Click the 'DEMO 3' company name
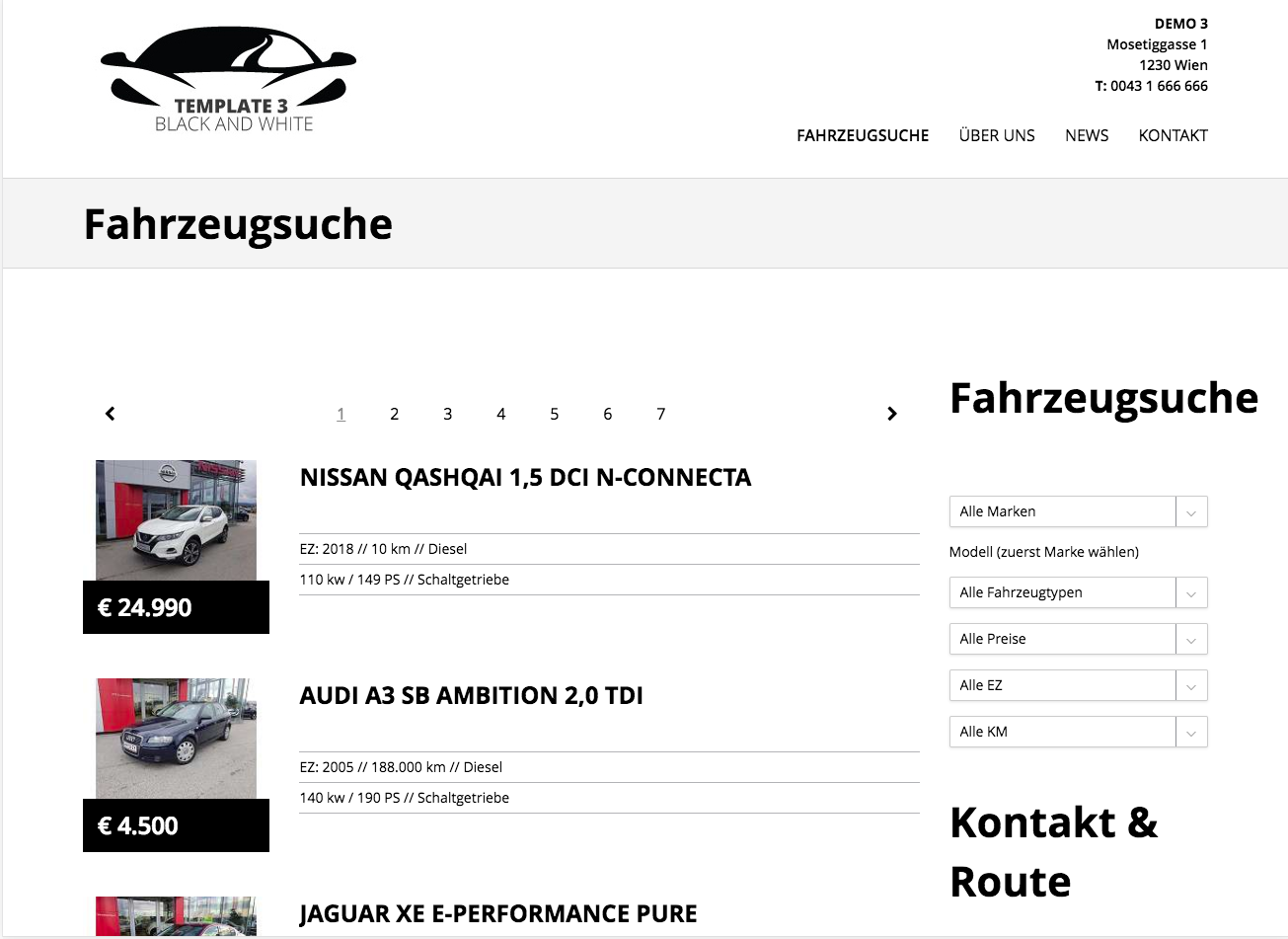This screenshot has height=939, width=1288. click(x=1180, y=24)
